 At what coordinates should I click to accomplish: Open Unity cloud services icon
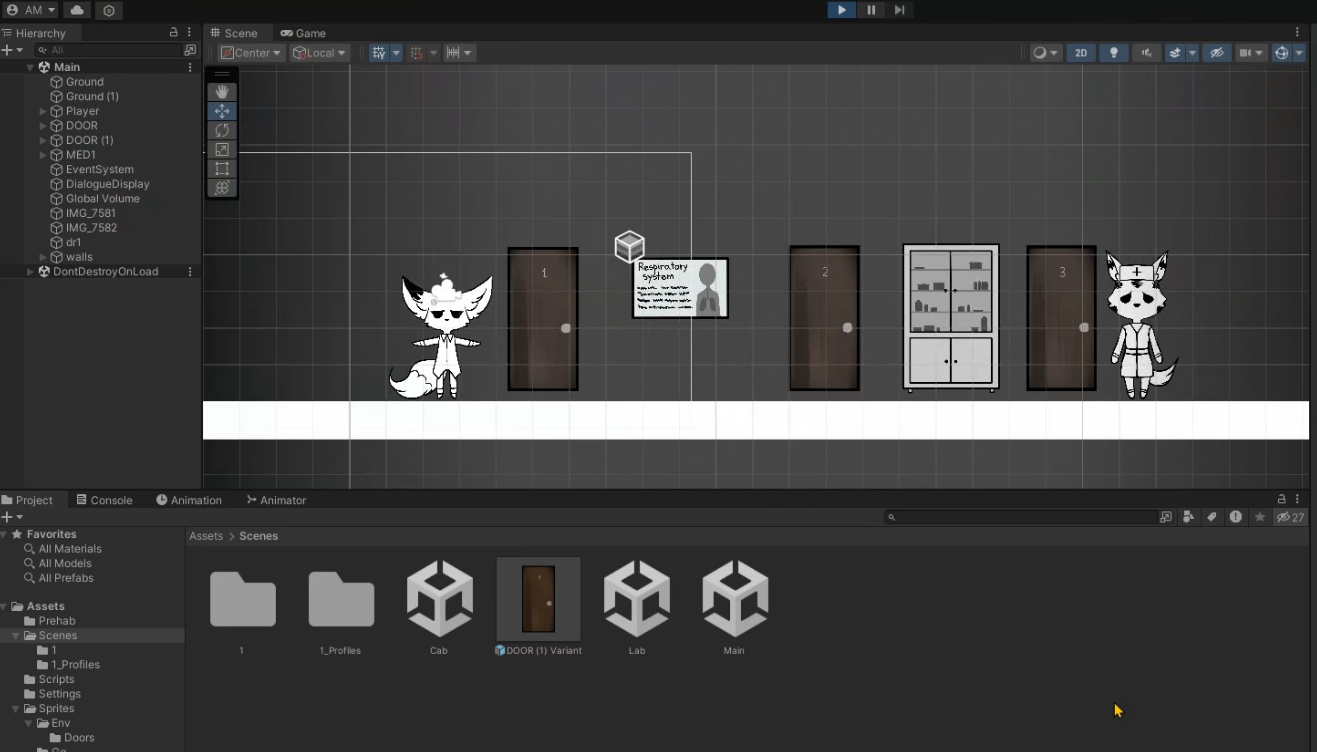coord(77,10)
